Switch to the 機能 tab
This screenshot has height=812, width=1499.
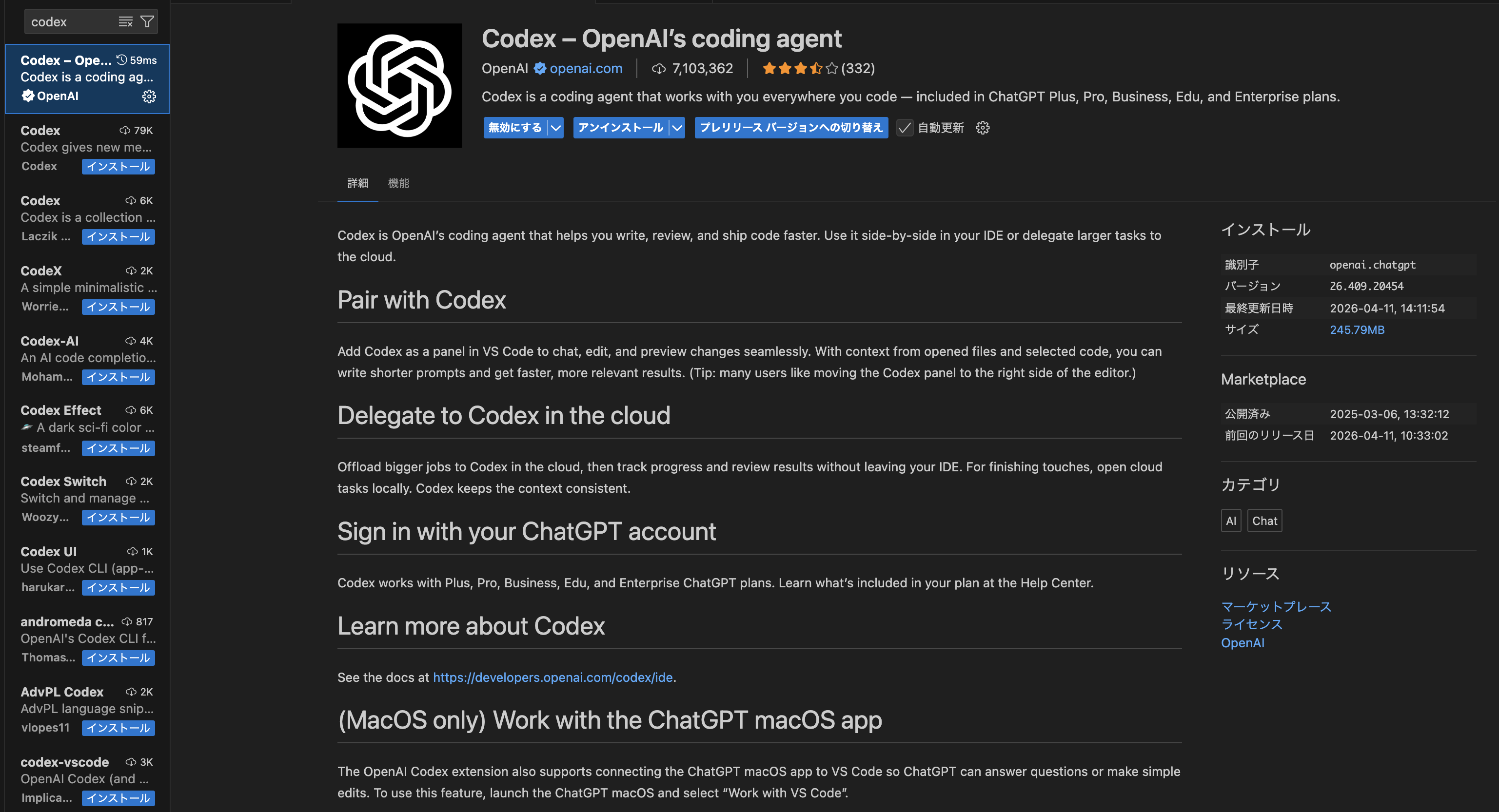pyautogui.click(x=398, y=183)
